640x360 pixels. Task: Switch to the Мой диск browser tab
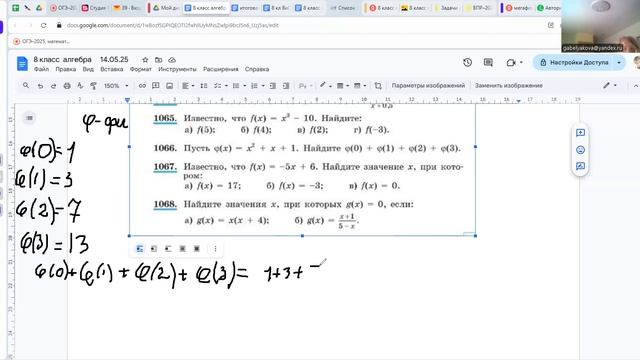pos(166,8)
